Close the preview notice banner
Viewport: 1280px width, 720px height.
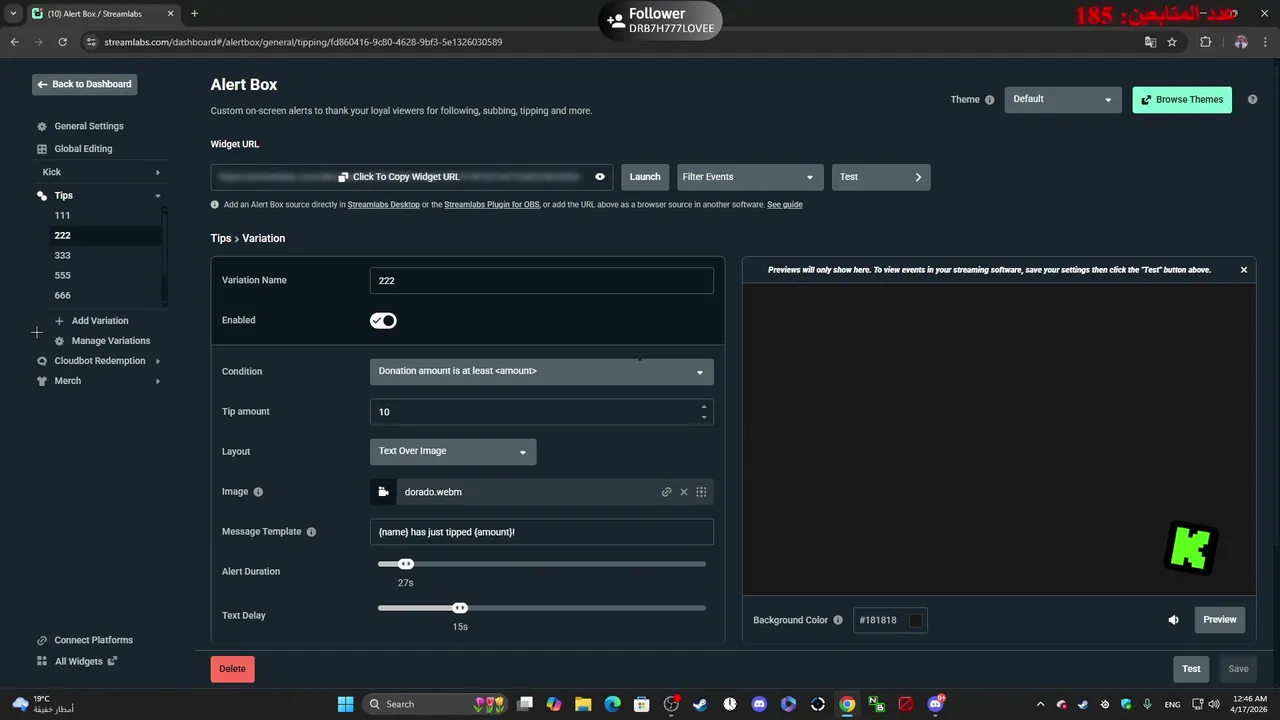click(1244, 270)
